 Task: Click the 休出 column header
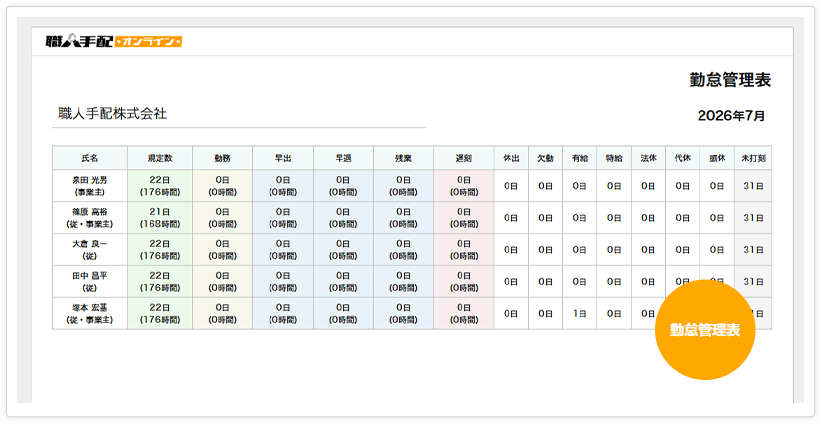(511, 158)
